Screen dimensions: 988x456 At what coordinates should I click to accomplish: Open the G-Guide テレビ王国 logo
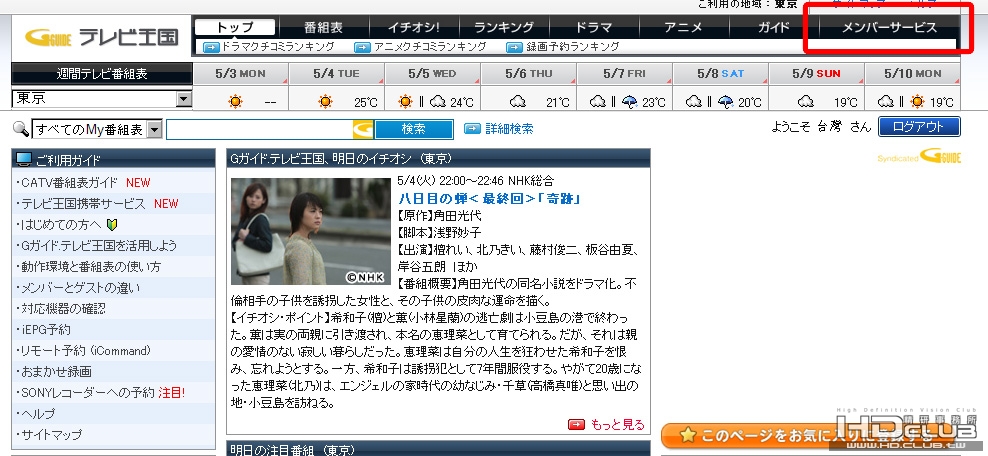[x=101, y=37]
